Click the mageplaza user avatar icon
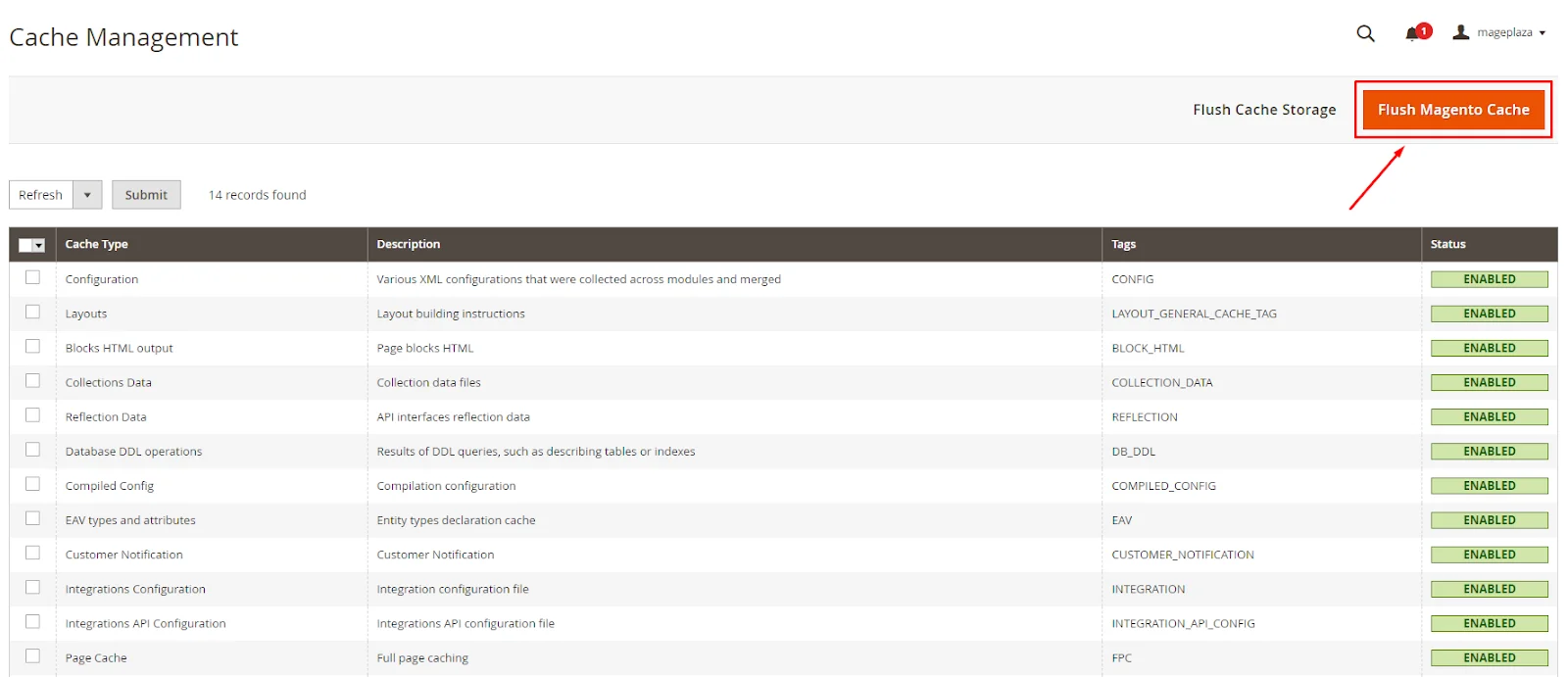Image resolution: width=1568 pixels, height=677 pixels. click(1460, 32)
